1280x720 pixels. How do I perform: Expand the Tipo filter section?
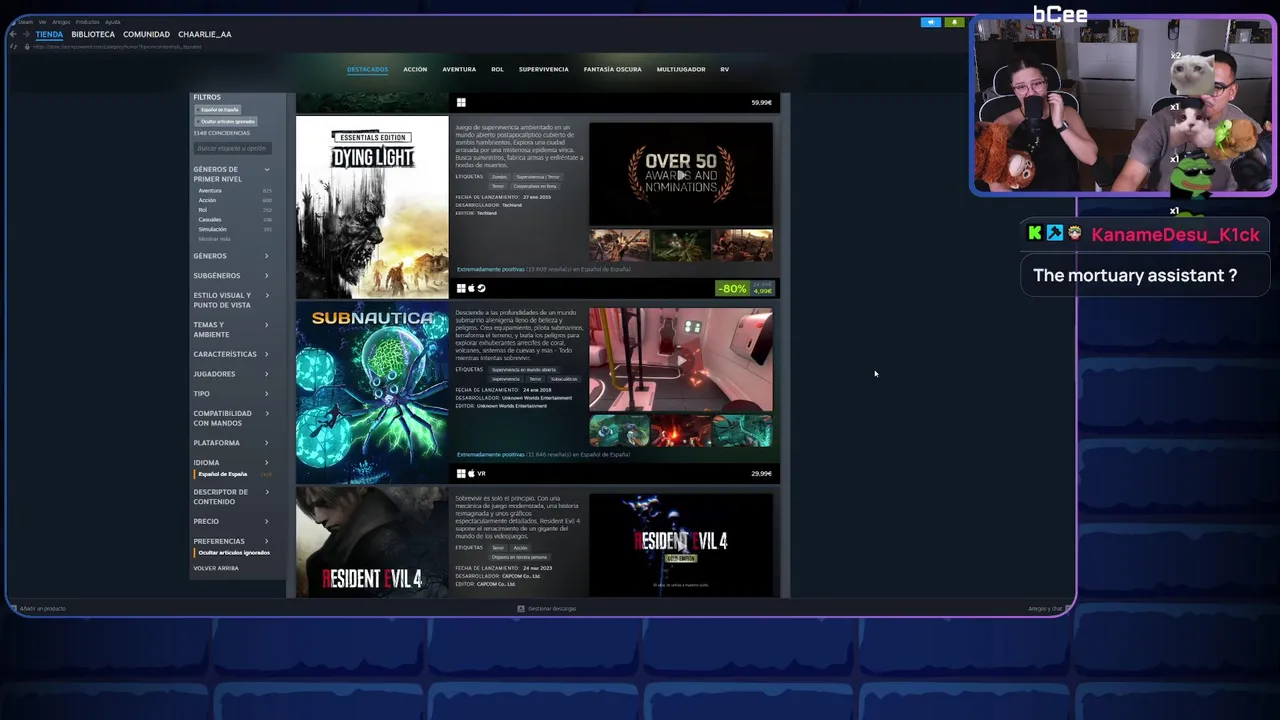coord(232,394)
